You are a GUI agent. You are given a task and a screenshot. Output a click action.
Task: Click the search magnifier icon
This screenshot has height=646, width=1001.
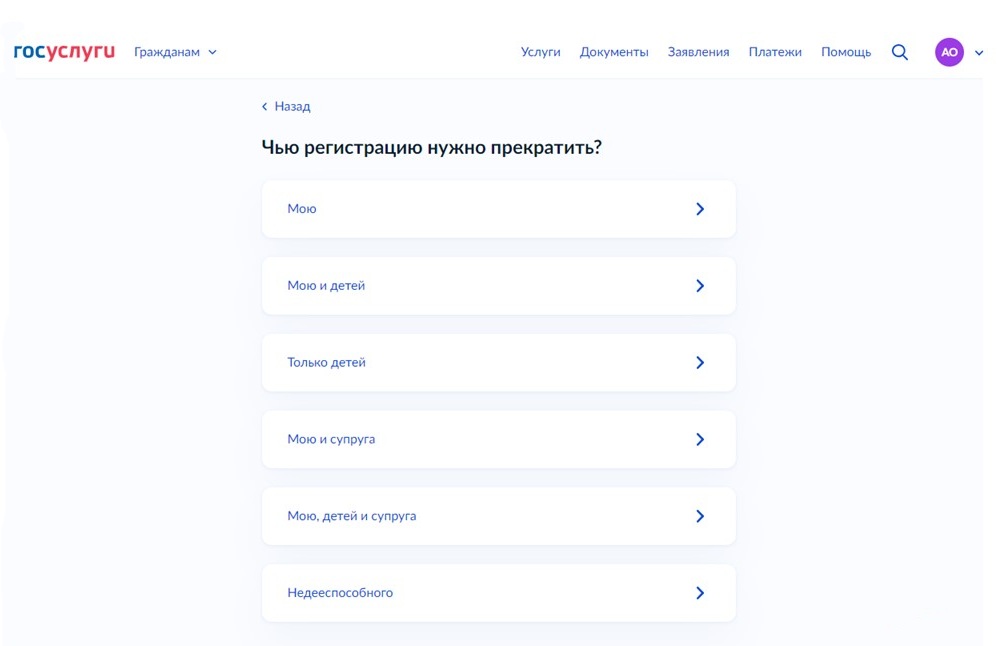click(899, 52)
